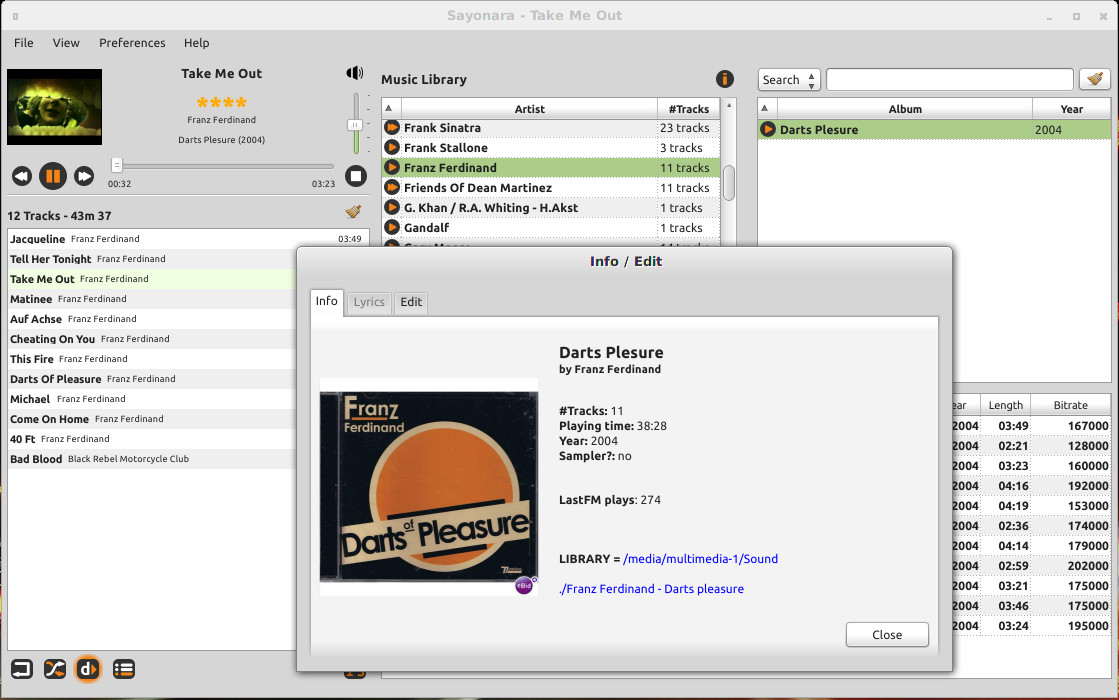Click the sort arrow corner of the Artist table
1119x700 pixels.
[389, 108]
